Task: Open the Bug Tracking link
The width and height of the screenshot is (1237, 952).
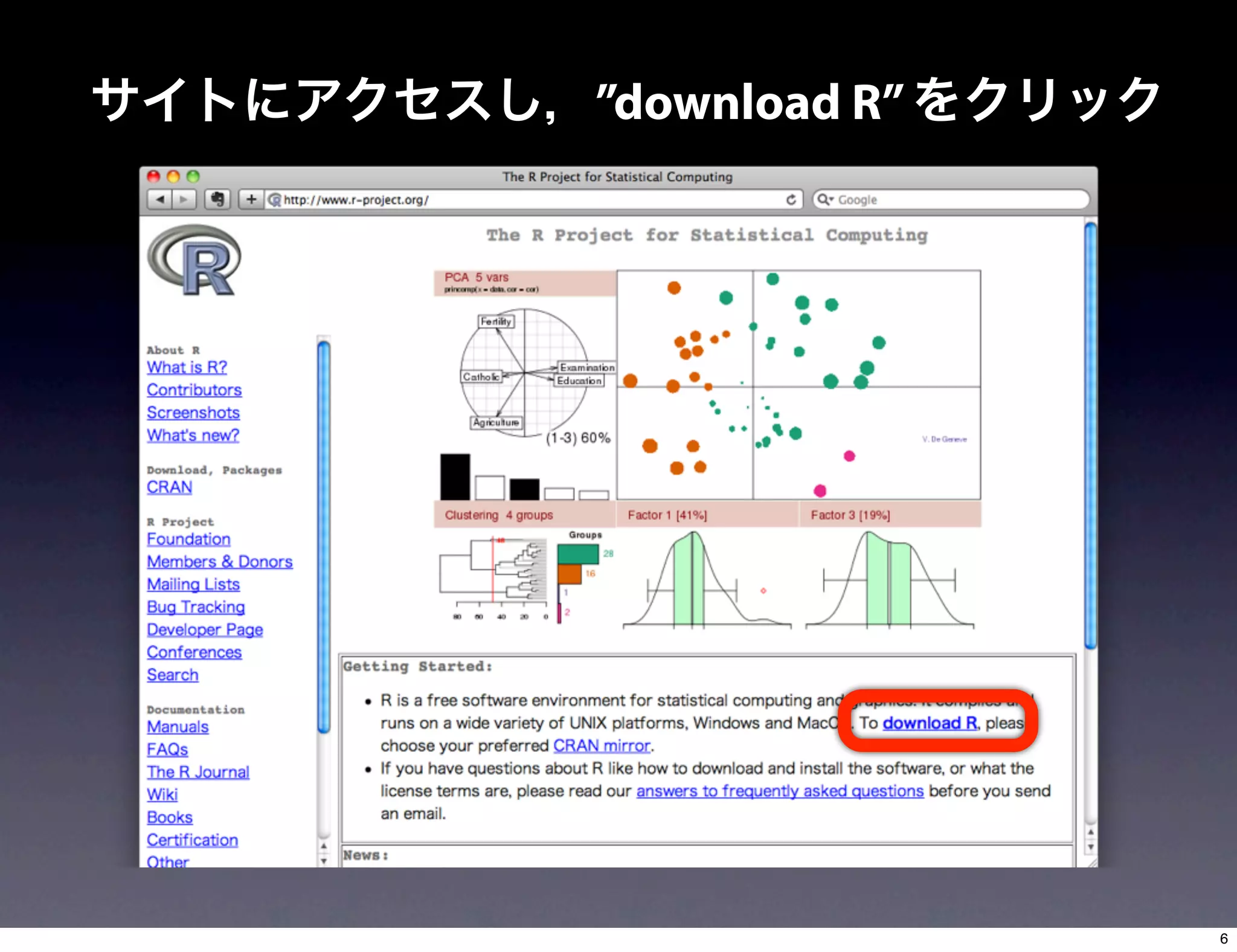Action: pos(196,607)
